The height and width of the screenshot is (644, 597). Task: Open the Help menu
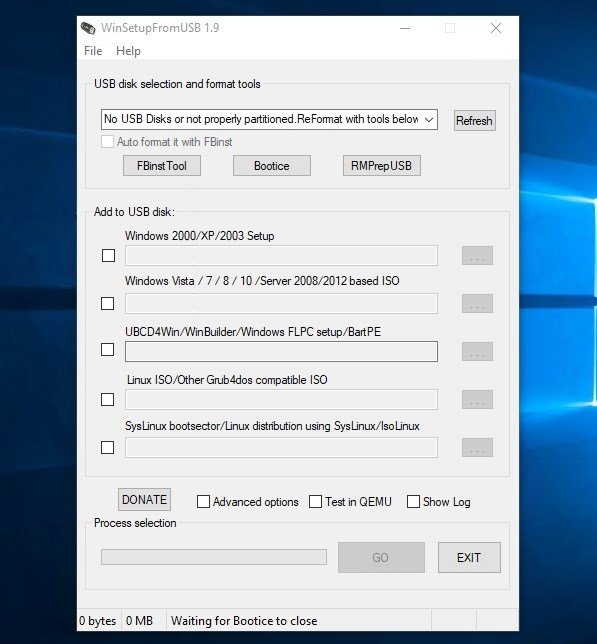[x=128, y=51]
